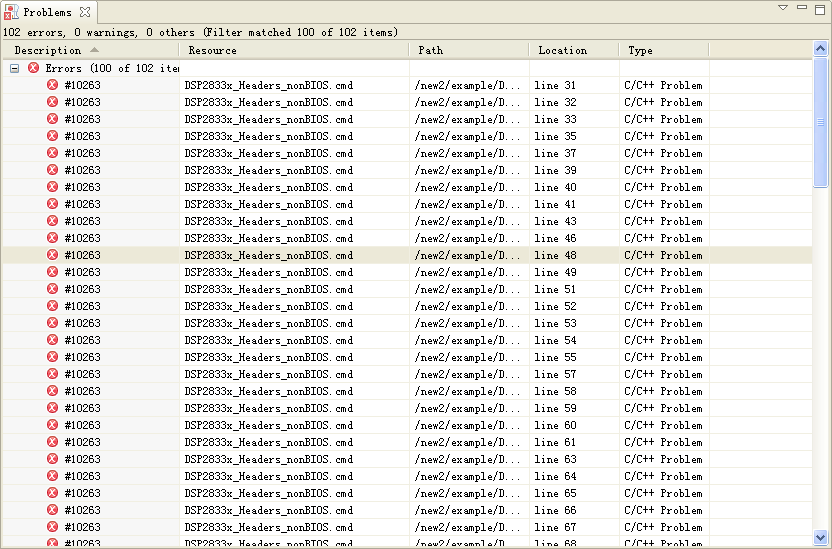Click error icon on line 37 row
832x549 pixels.
[x=53, y=153]
